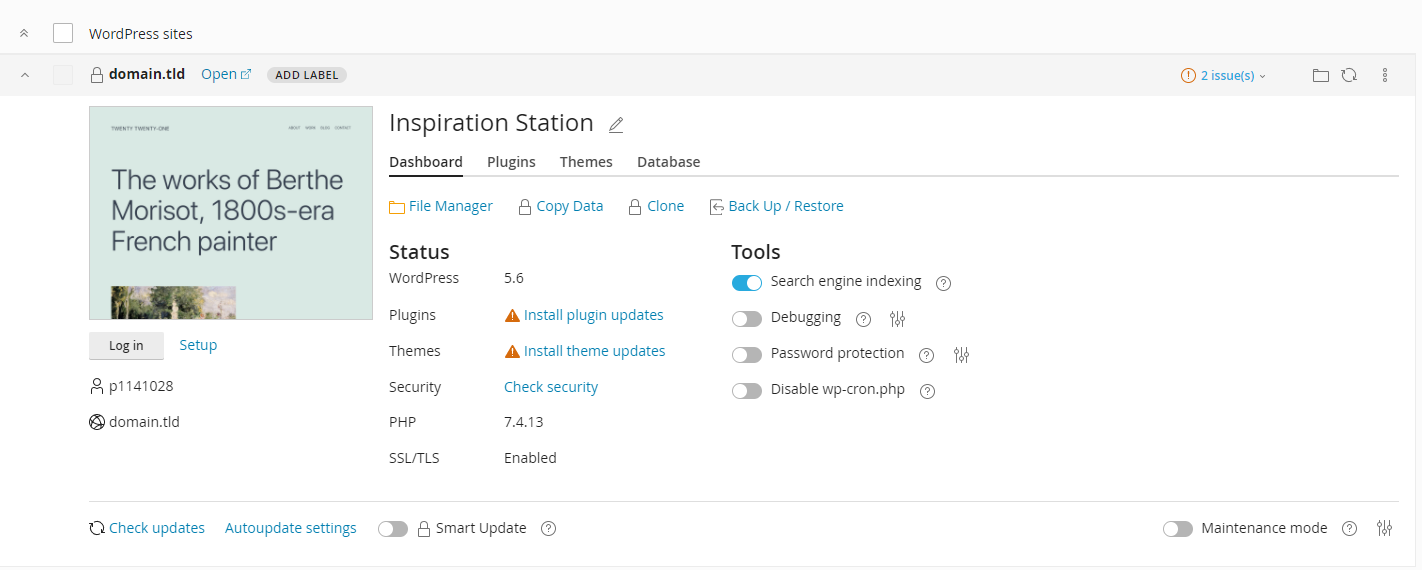This screenshot has width=1422, height=570.
Task: Toggle Disable wp-cron.php switch
Action: point(747,391)
